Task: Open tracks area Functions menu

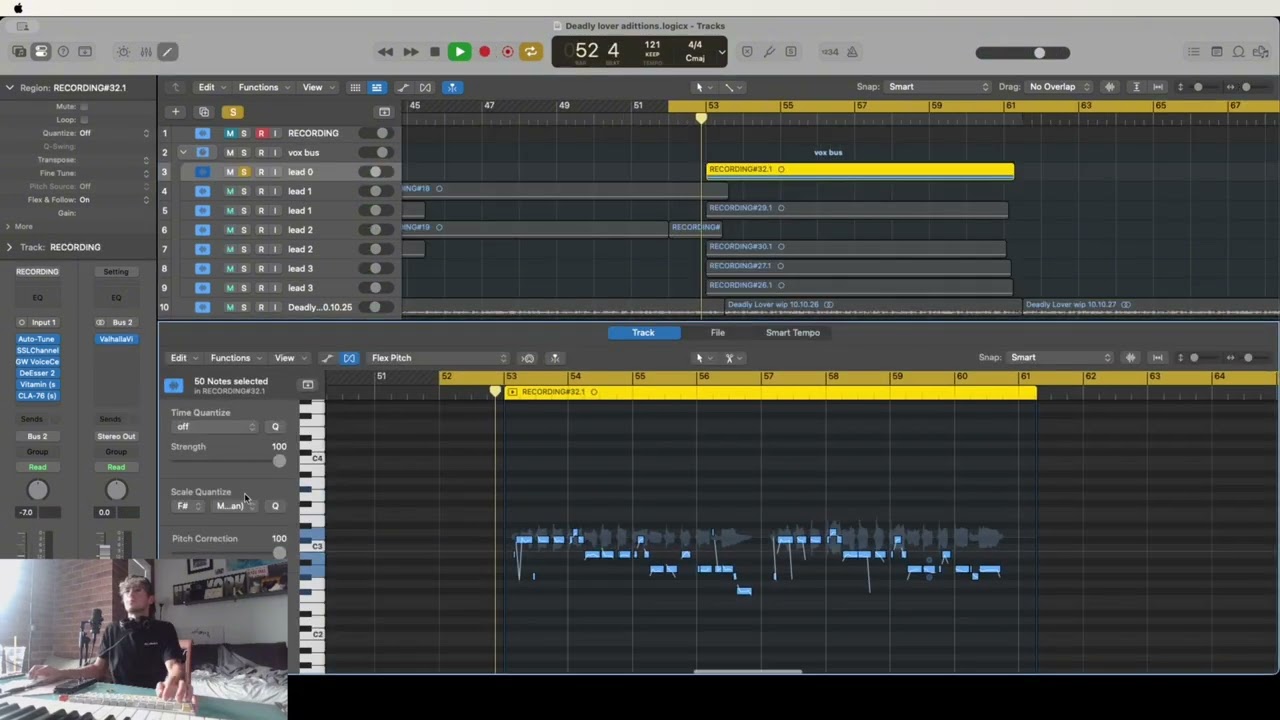Action: (261, 88)
